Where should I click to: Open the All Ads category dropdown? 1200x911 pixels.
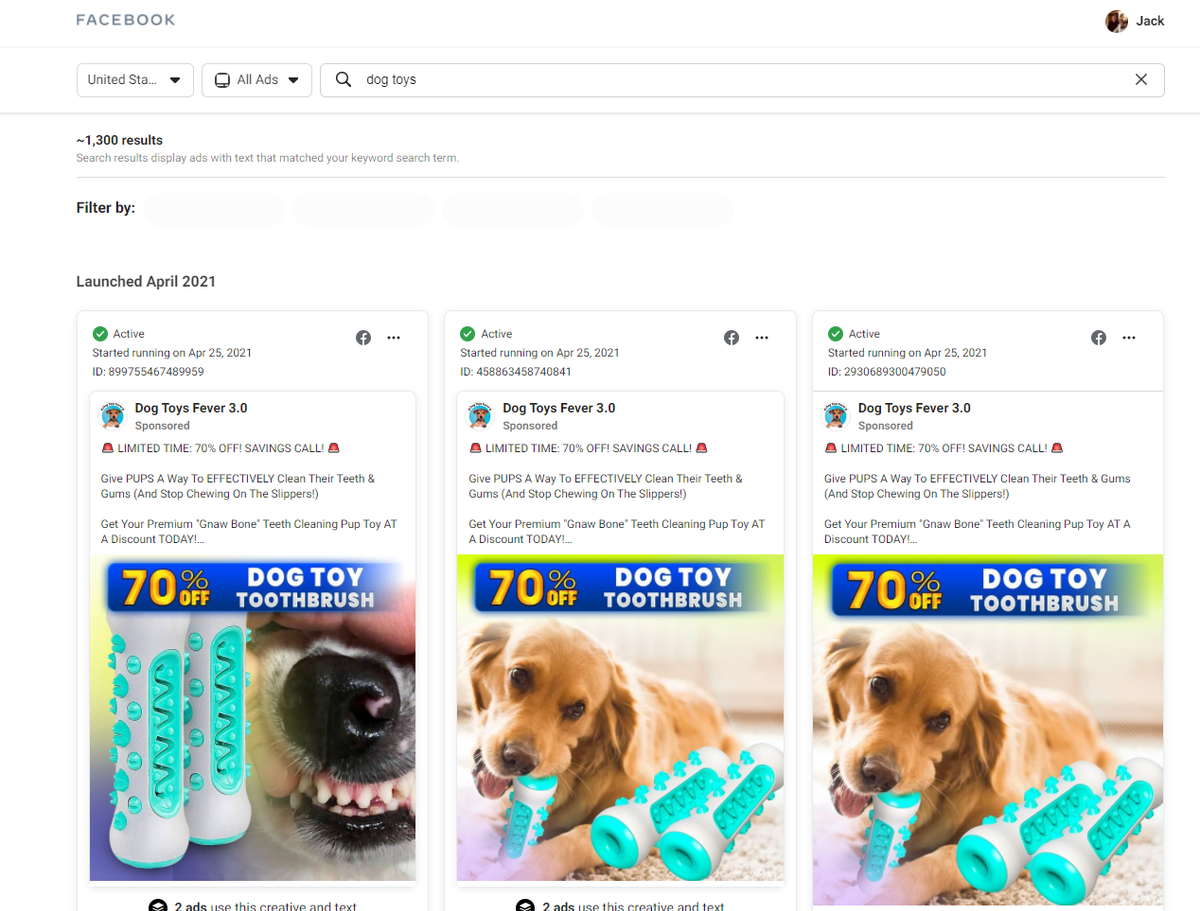(257, 80)
